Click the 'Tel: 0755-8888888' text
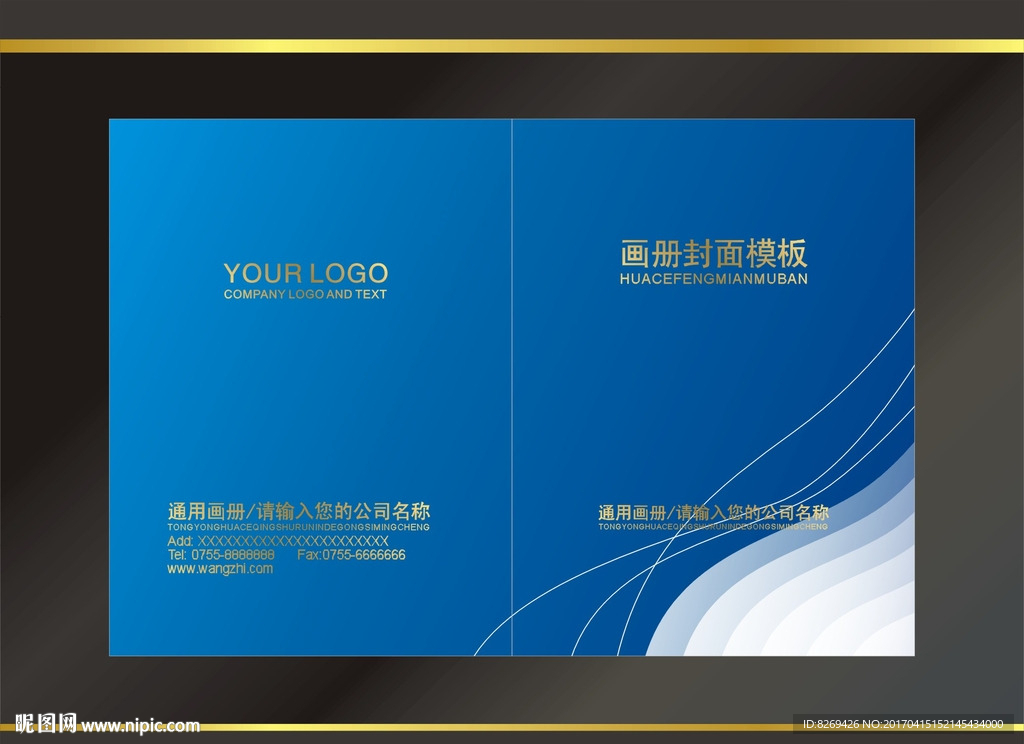The height and width of the screenshot is (744, 1024). 221,555
